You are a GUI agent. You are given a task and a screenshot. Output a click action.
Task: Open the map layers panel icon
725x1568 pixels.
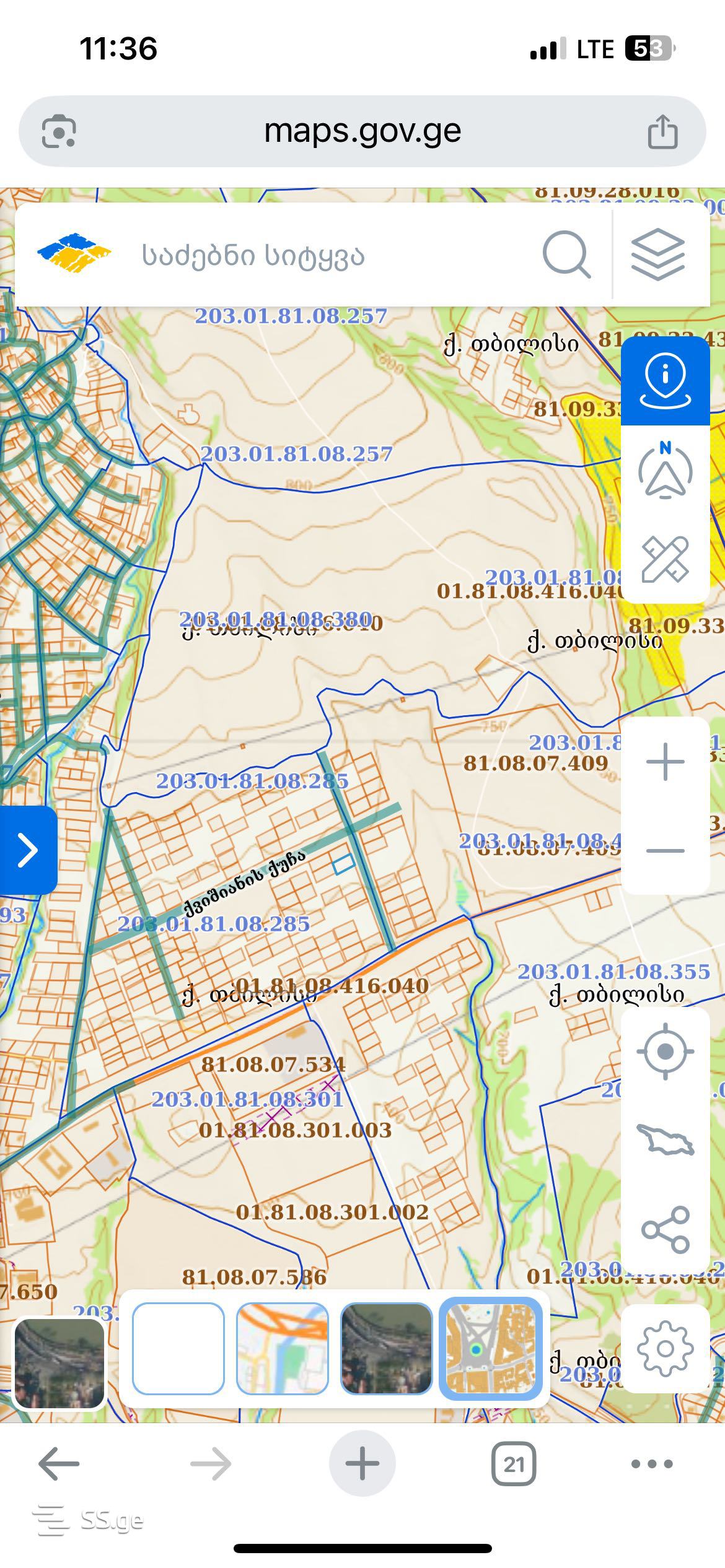[658, 255]
